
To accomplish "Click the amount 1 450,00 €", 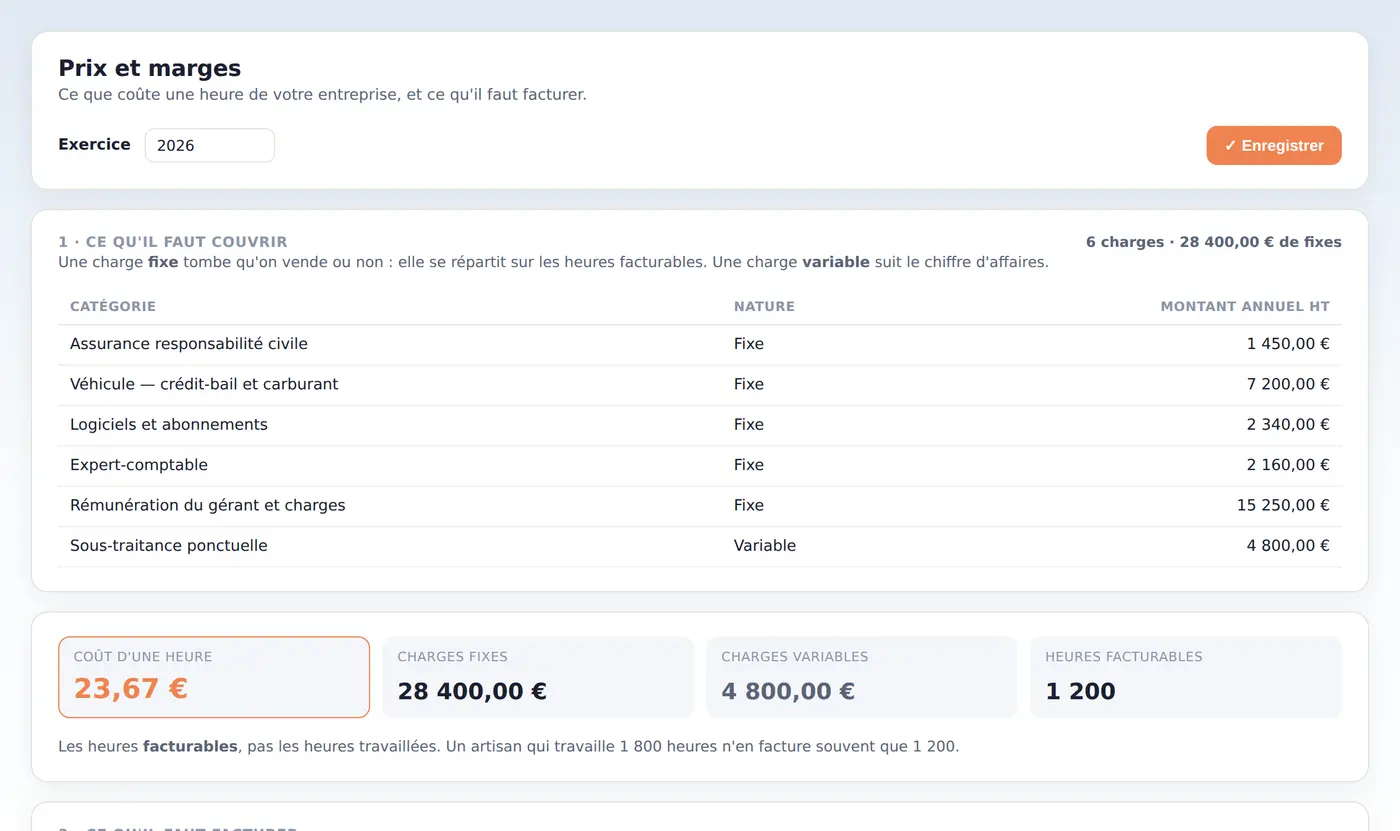I will coord(1288,344).
